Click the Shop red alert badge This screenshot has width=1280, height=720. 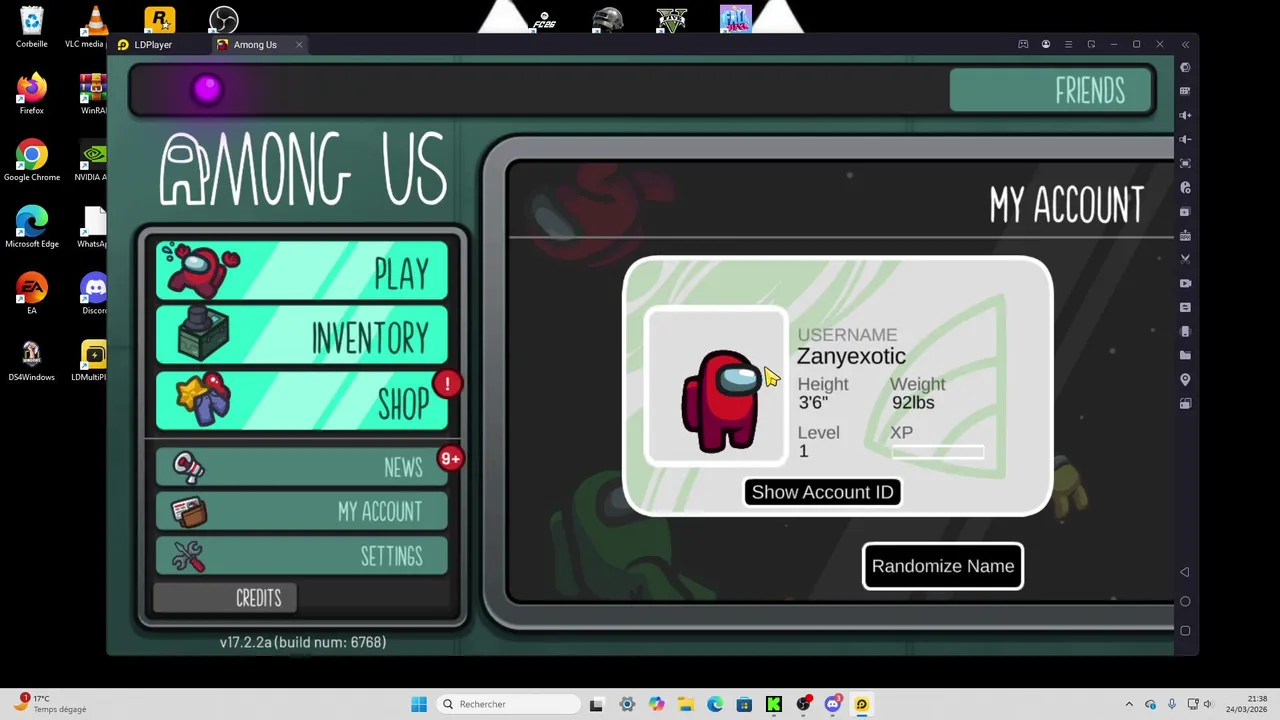(447, 384)
